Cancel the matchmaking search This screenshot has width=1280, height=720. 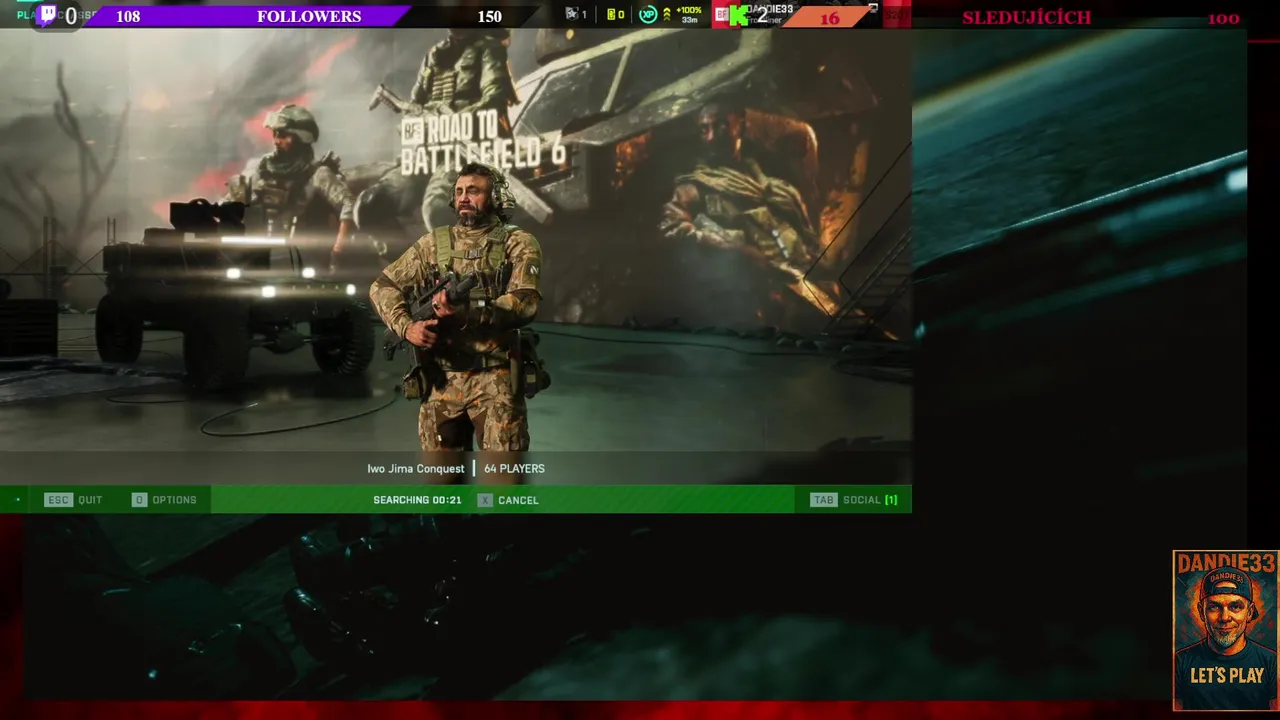[x=508, y=500]
